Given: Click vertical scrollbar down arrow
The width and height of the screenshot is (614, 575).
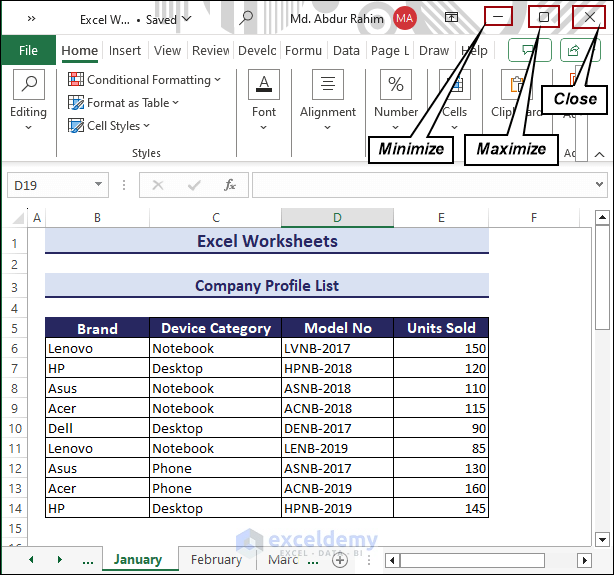Looking at the screenshot, I should coord(602,539).
